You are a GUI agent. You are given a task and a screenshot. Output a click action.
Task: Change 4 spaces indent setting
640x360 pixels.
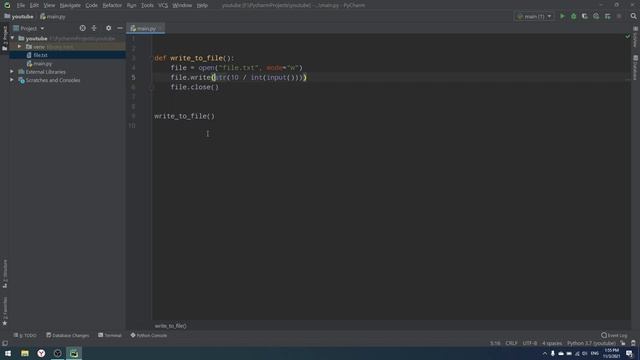tap(552, 343)
